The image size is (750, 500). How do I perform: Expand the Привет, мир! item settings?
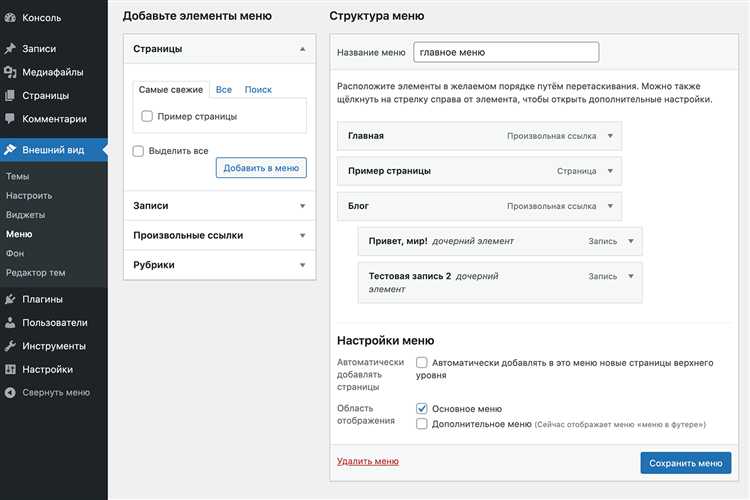(x=631, y=241)
